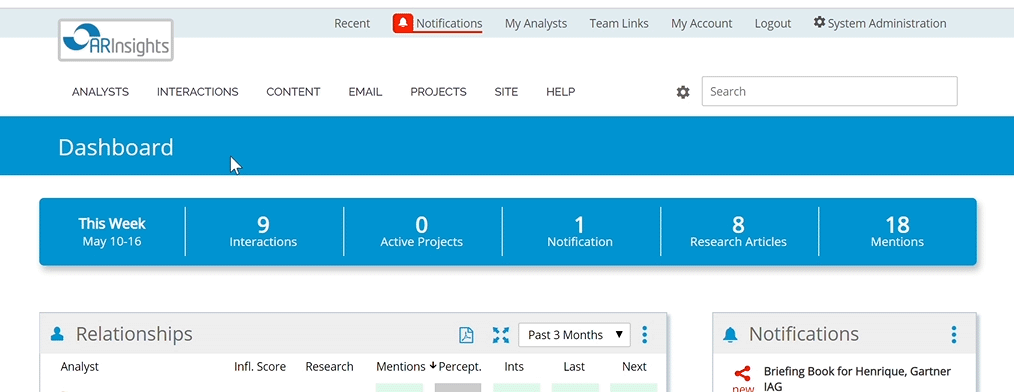The height and width of the screenshot is (392, 1014).
Task: Click the share icon beside Briefing Book
Action: click(742, 373)
